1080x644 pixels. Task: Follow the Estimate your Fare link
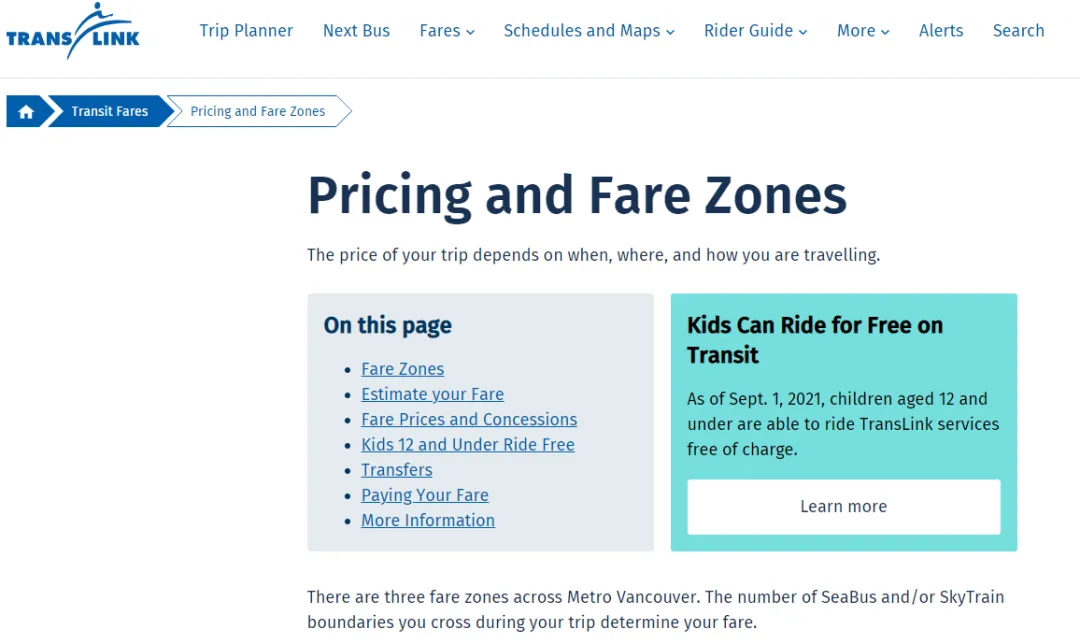pos(433,395)
